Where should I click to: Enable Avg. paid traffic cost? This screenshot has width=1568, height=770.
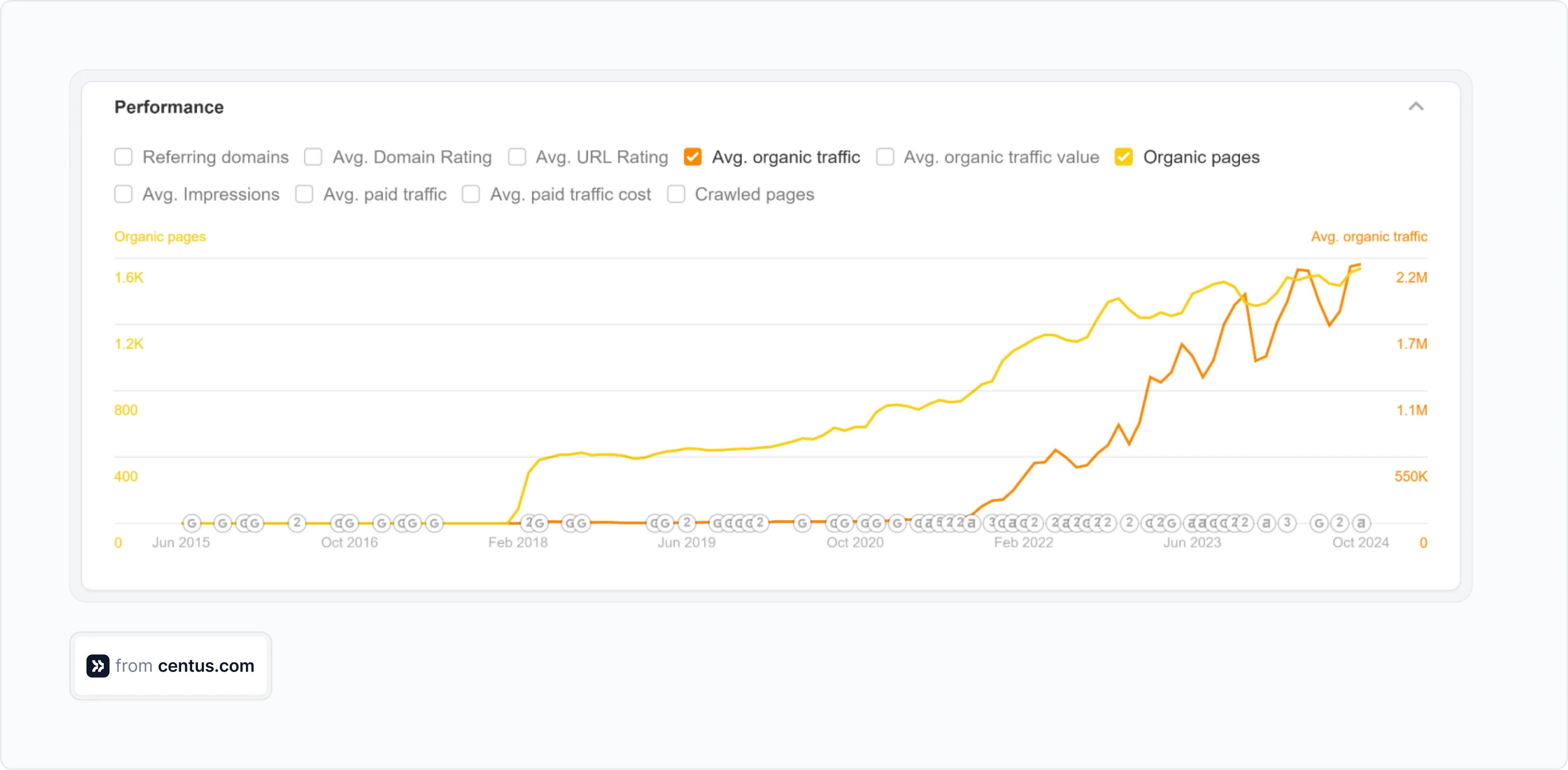tap(471, 194)
